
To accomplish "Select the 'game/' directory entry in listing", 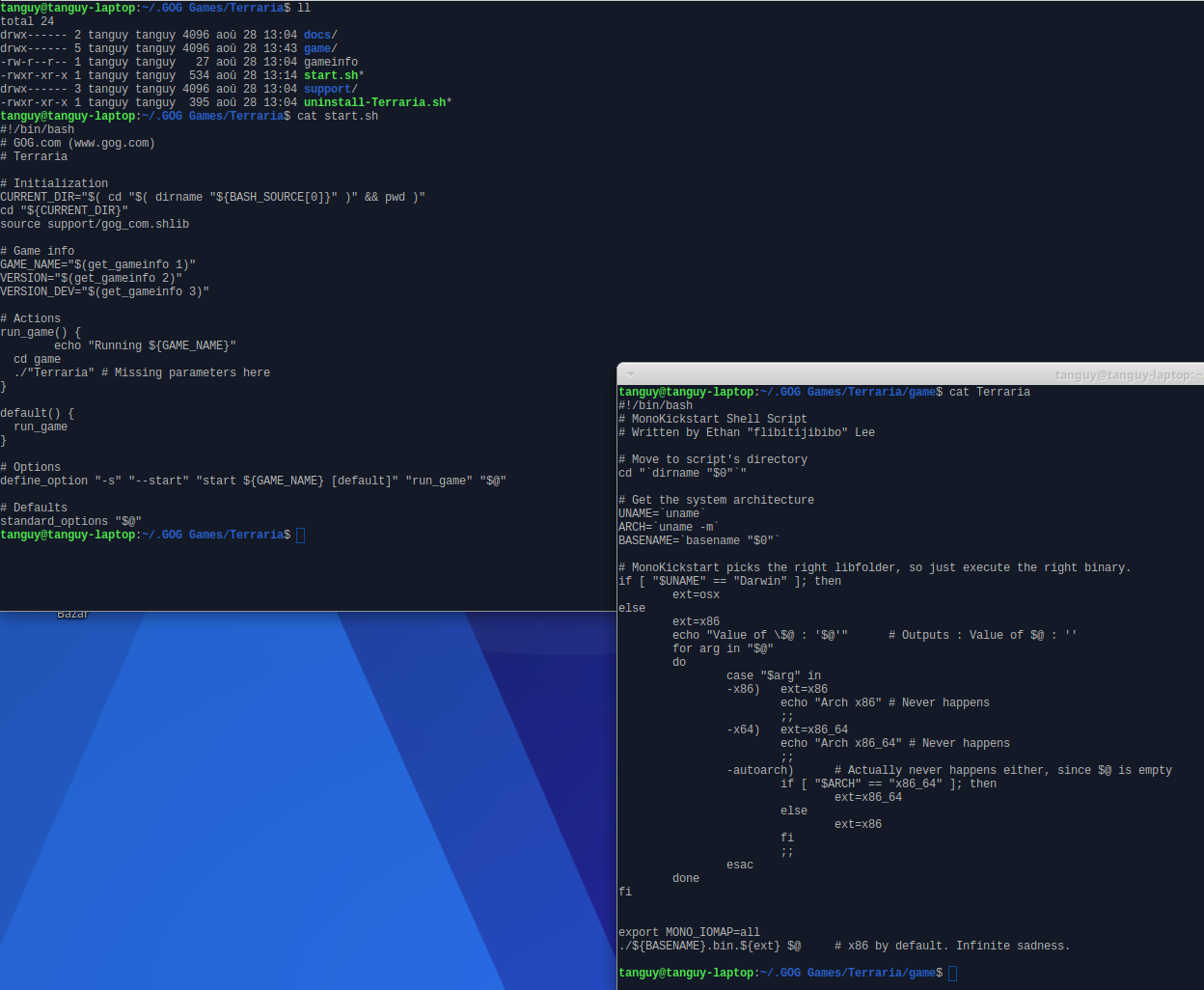I will [x=320, y=48].
